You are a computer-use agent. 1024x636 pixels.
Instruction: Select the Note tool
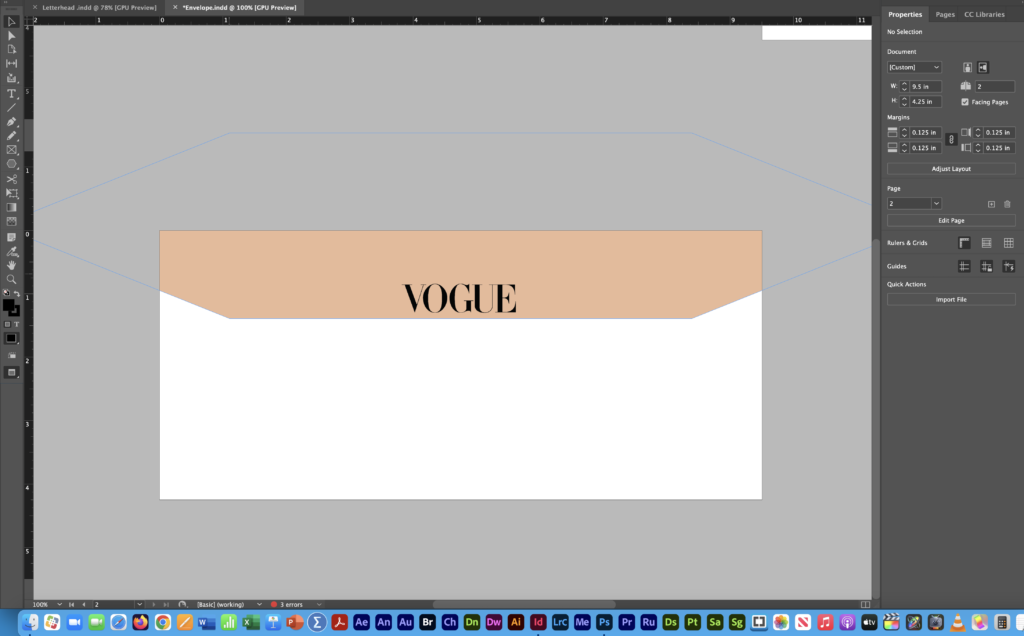[x=11, y=237]
